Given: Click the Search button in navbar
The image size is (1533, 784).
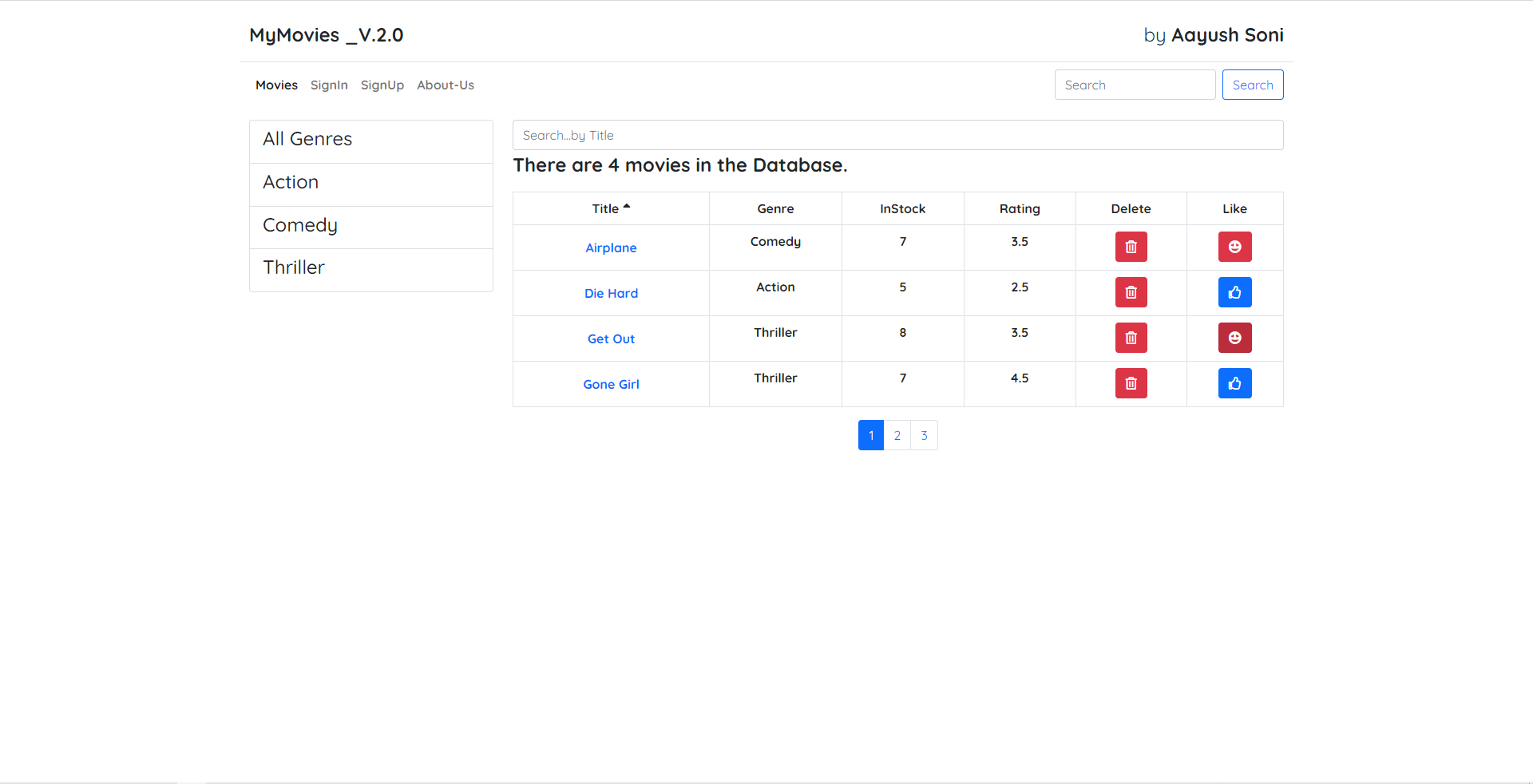Looking at the screenshot, I should tap(1252, 85).
